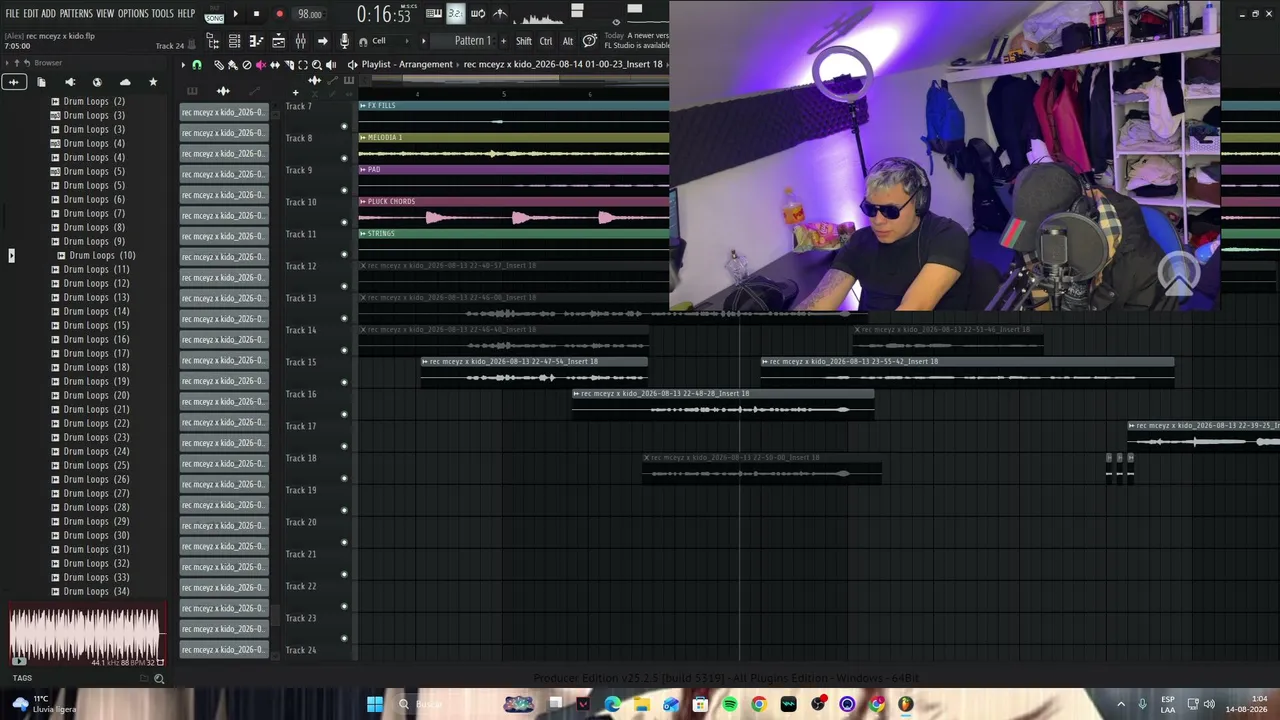Click the Alt key button
1280x720 pixels.
568,41
